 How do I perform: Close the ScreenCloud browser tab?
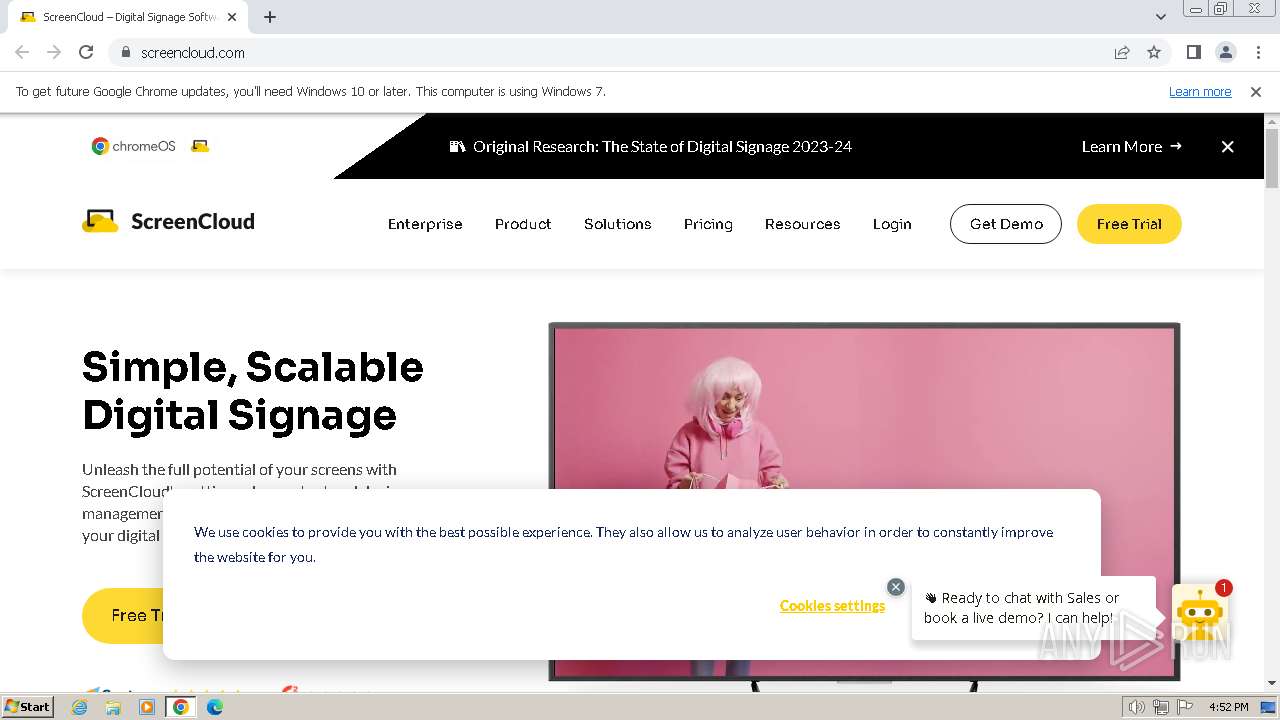coord(232,17)
